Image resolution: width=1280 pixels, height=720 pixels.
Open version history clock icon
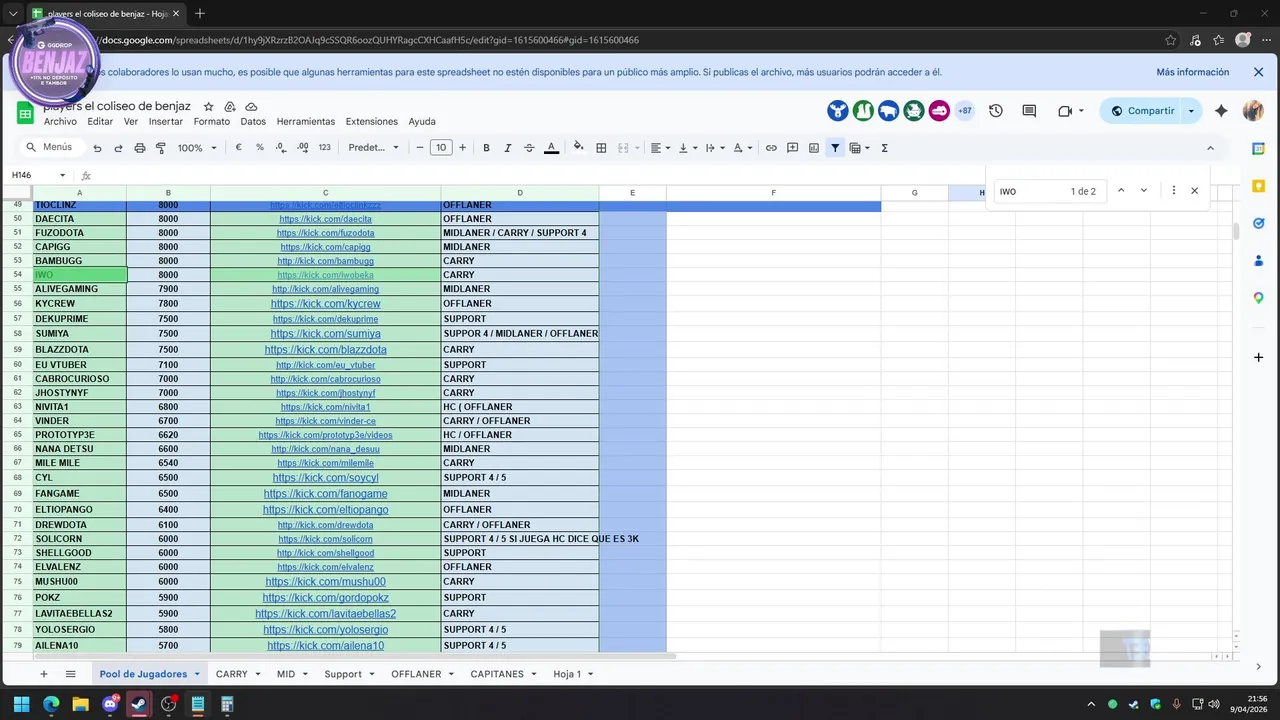click(996, 111)
